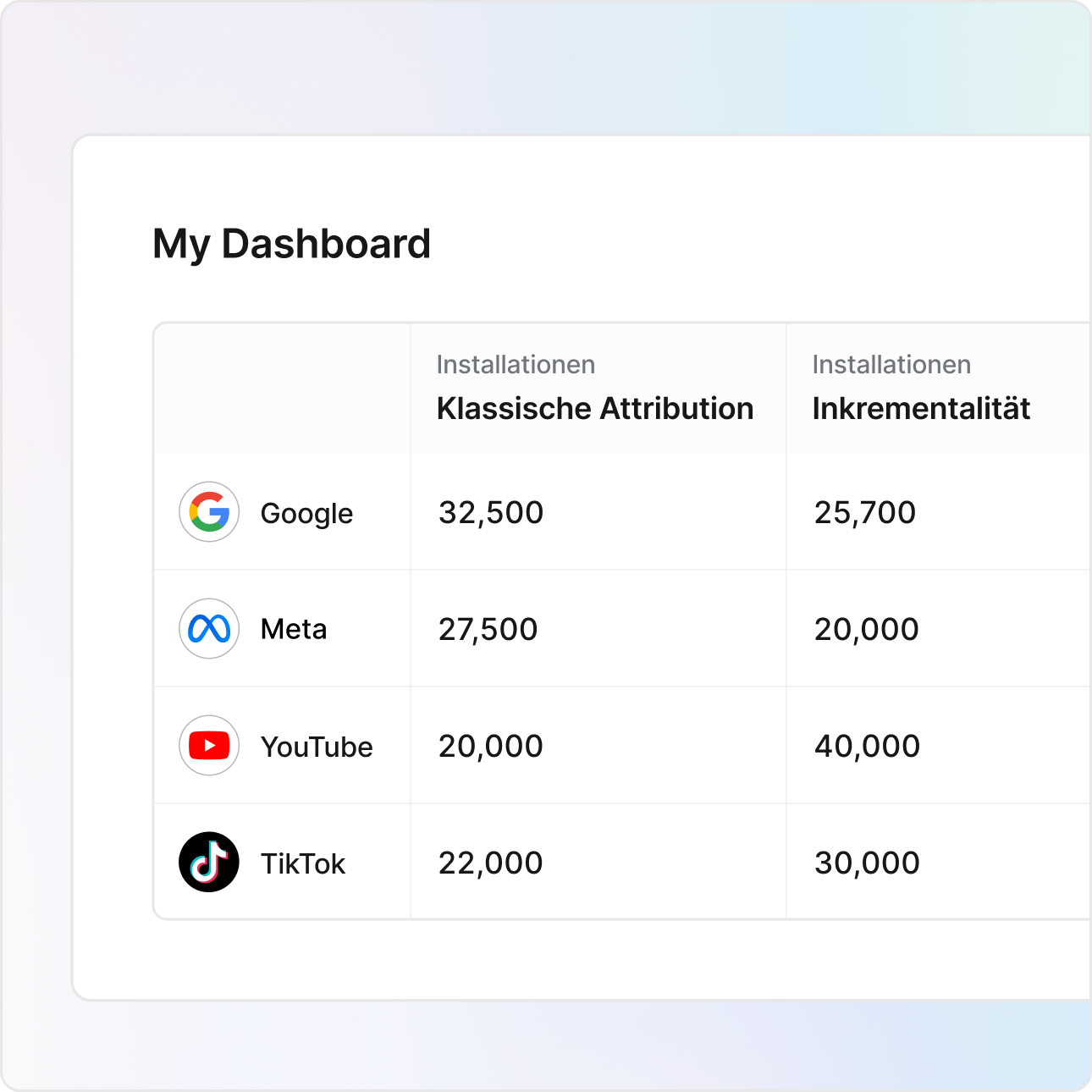Screen dimensions: 1092x1092
Task: Click Google's 32,500 classic attribution value
Action: pos(491,513)
